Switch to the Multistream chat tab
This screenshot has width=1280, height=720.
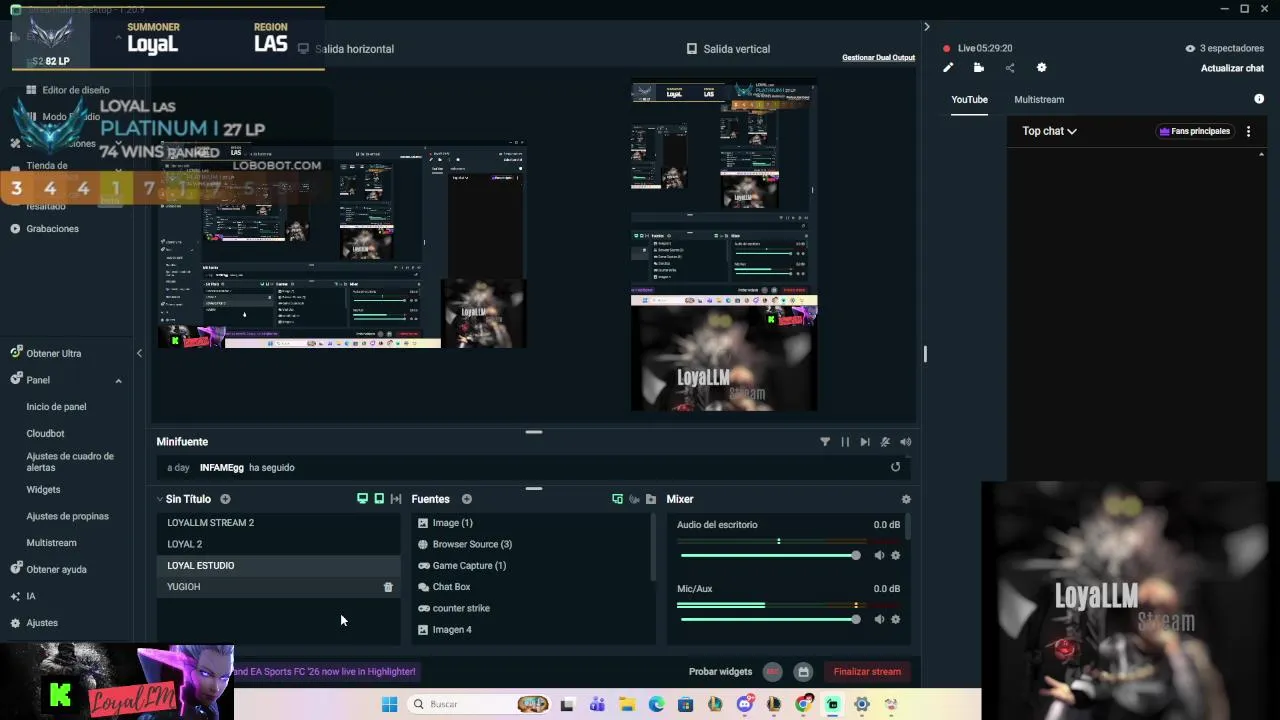click(1039, 99)
